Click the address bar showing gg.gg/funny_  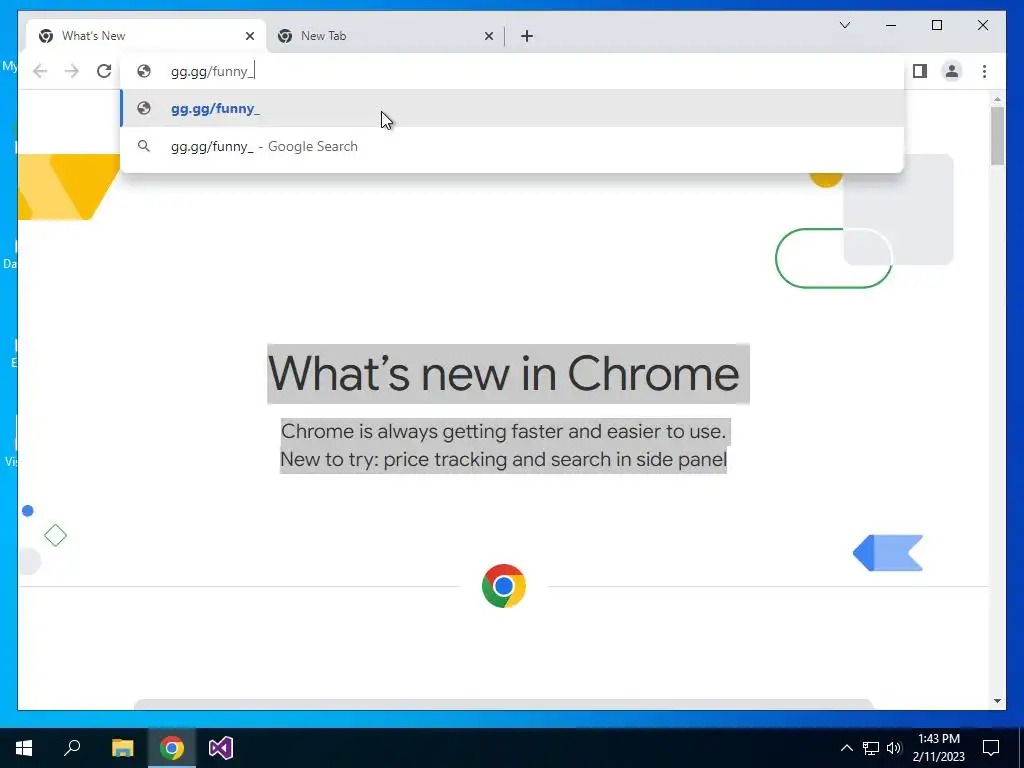(513, 71)
